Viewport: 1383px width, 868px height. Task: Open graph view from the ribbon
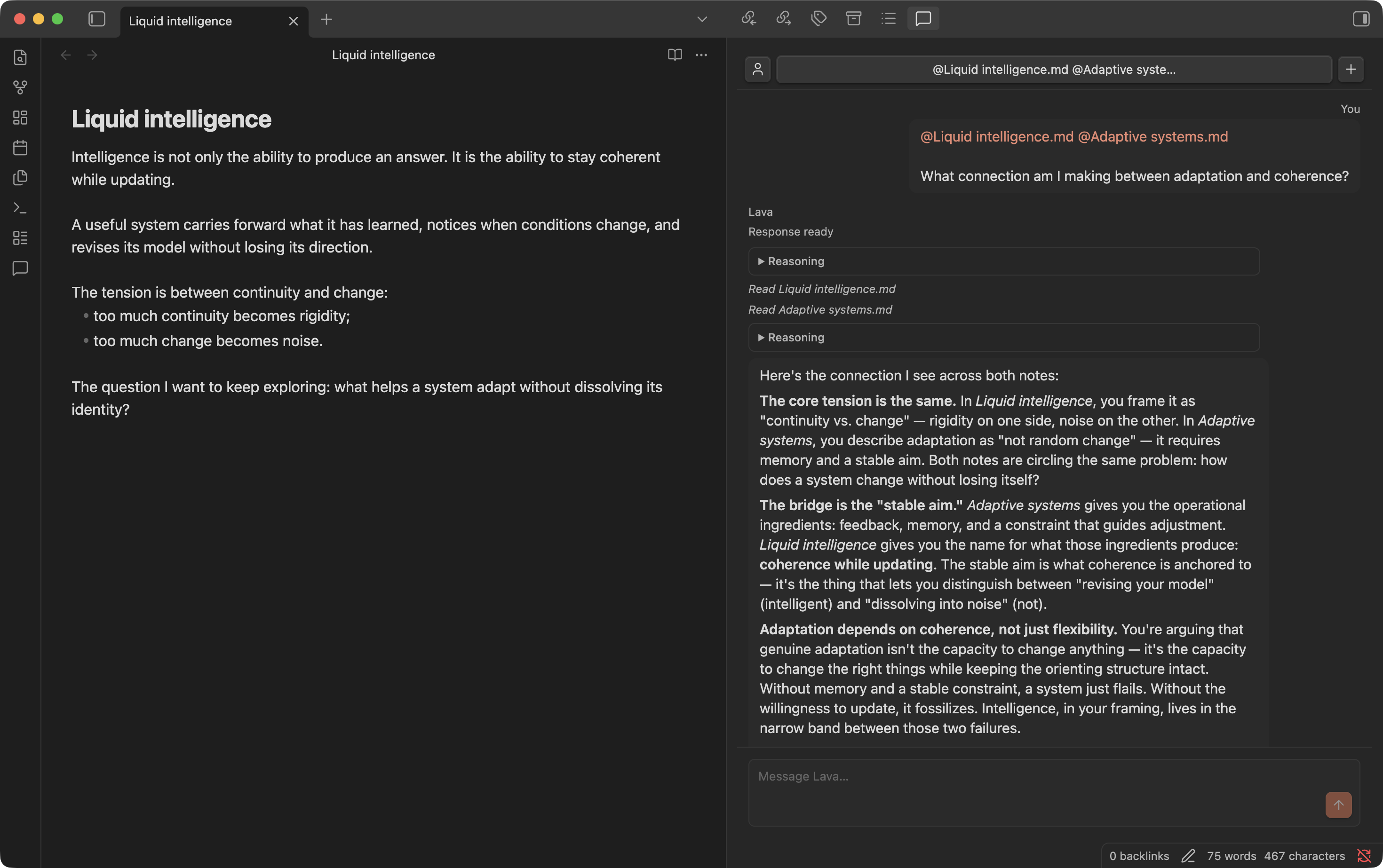tap(20, 87)
